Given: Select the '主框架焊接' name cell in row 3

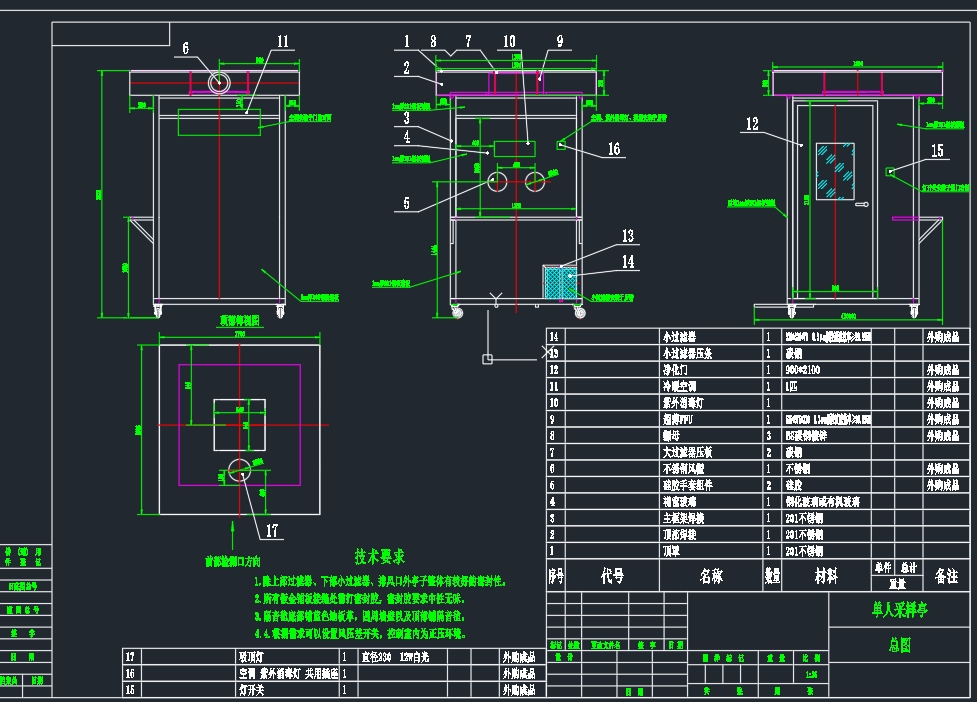Looking at the screenshot, I should (x=683, y=518).
